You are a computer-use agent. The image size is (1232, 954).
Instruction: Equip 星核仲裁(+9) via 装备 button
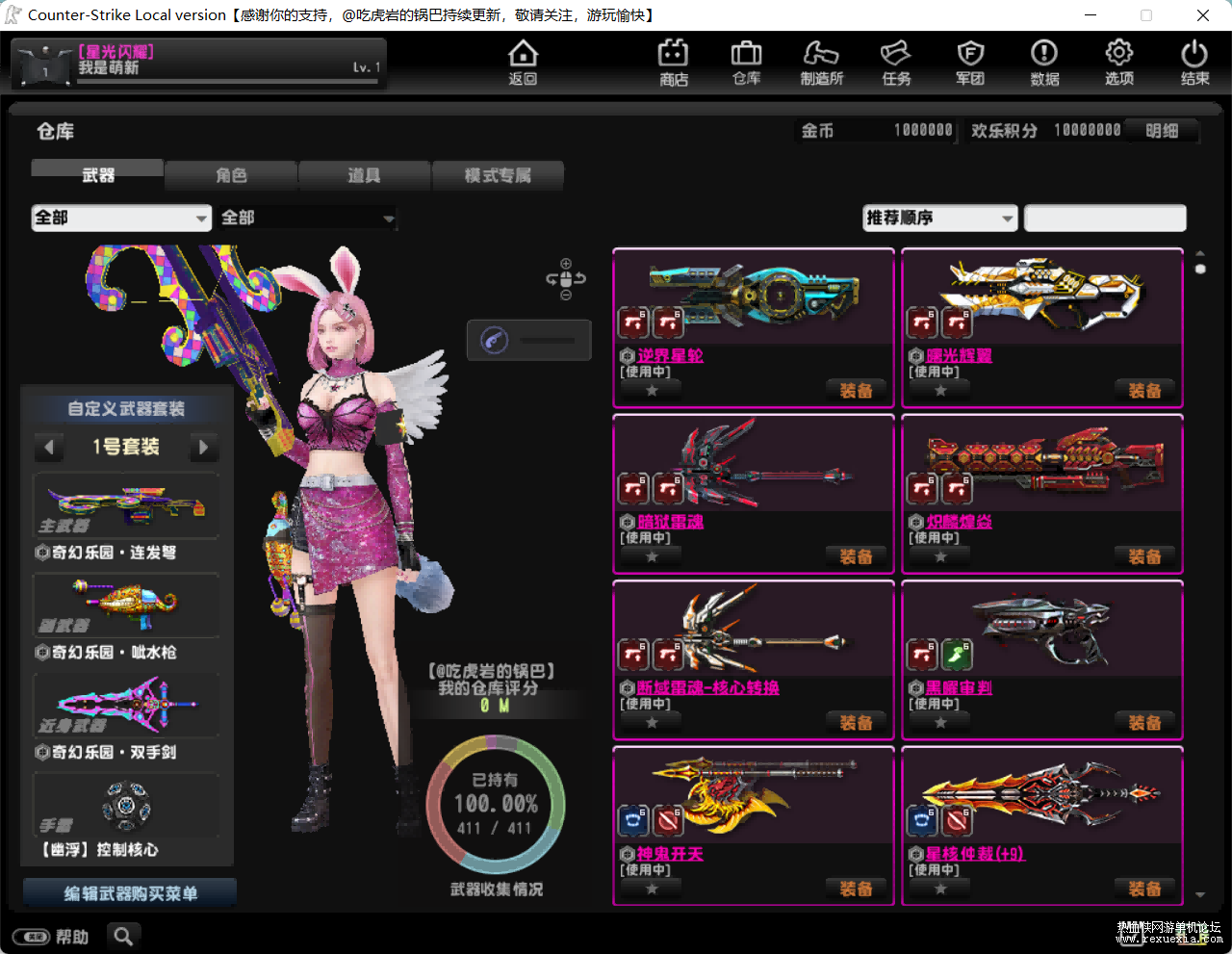(1144, 889)
